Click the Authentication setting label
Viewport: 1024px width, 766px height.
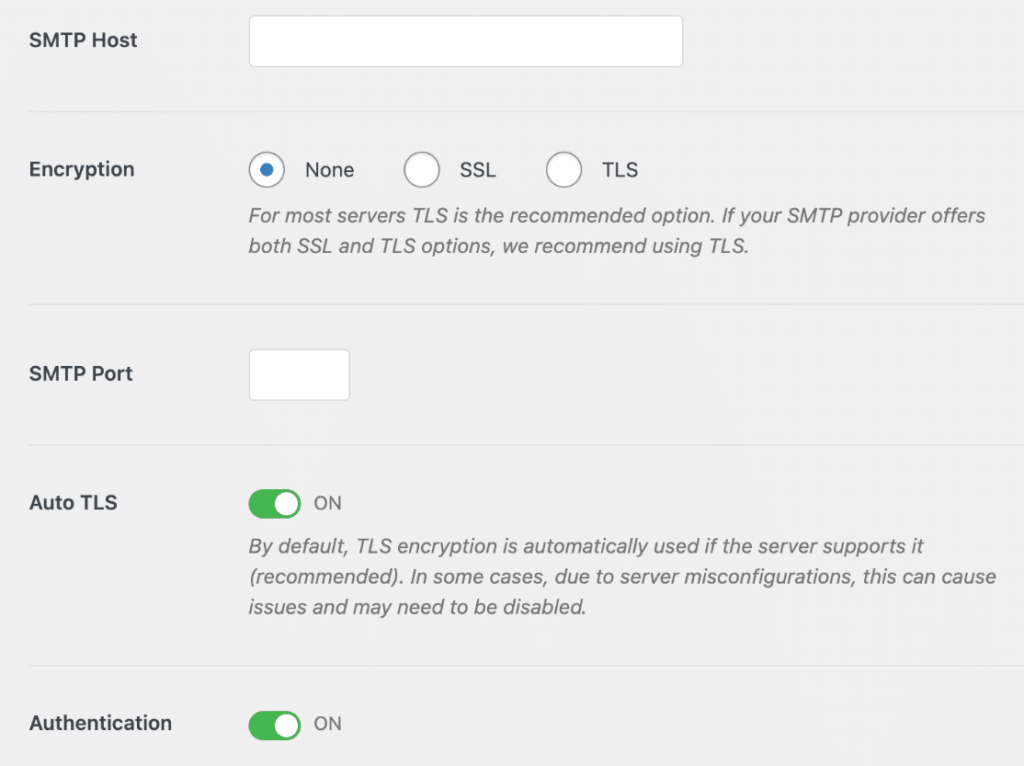click(x=100, y=724)
